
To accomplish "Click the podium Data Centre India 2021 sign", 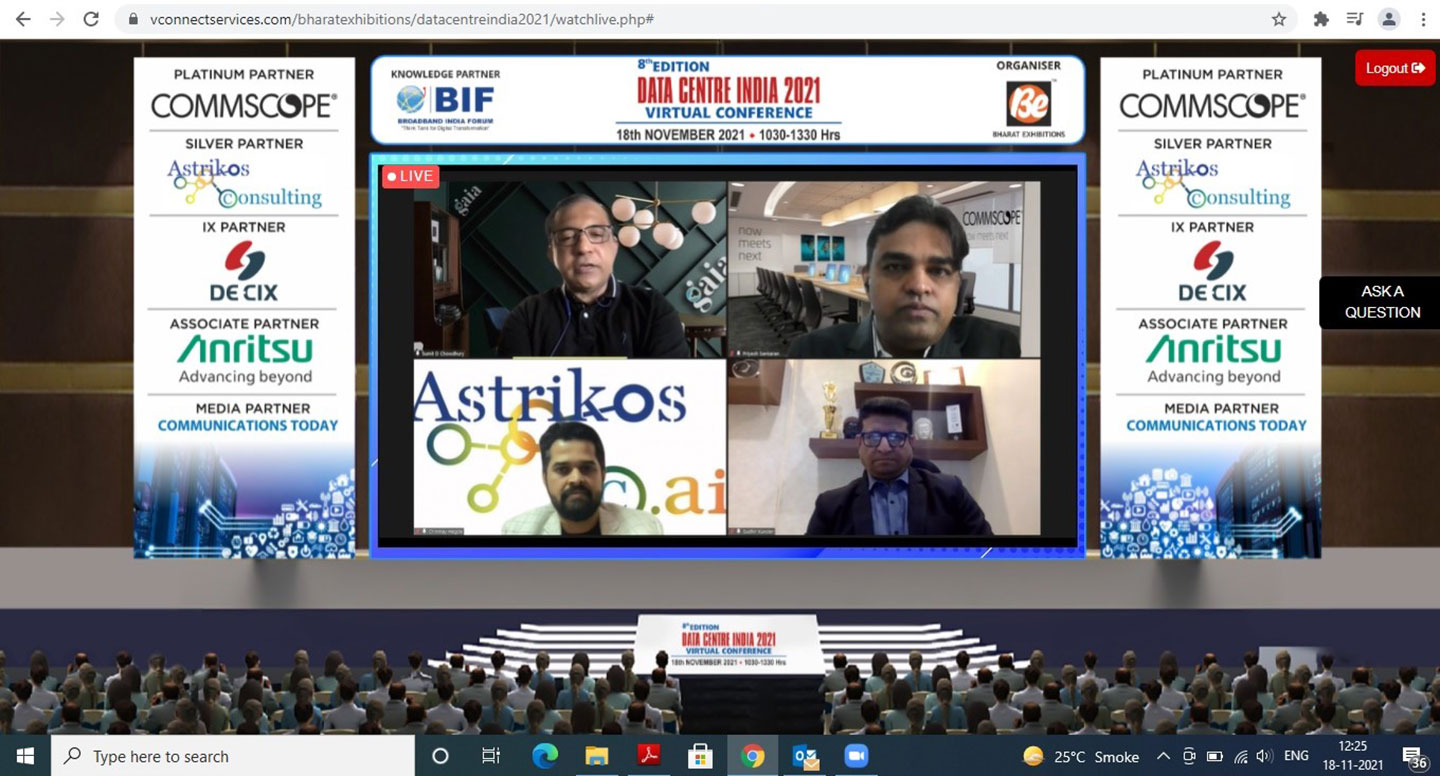I will [x=728, y=643].
